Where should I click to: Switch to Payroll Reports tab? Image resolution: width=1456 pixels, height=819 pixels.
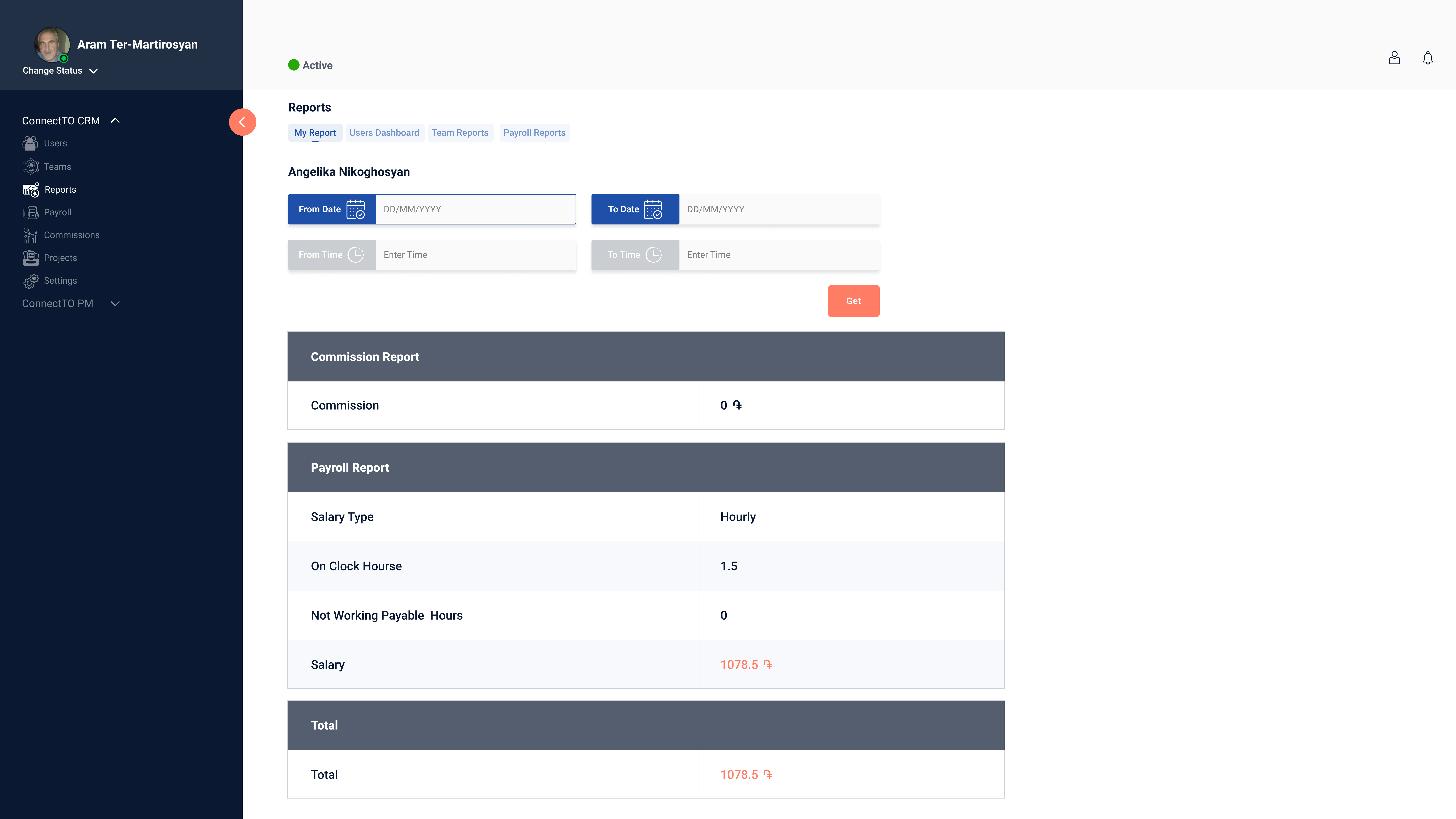tap(534, 133)
